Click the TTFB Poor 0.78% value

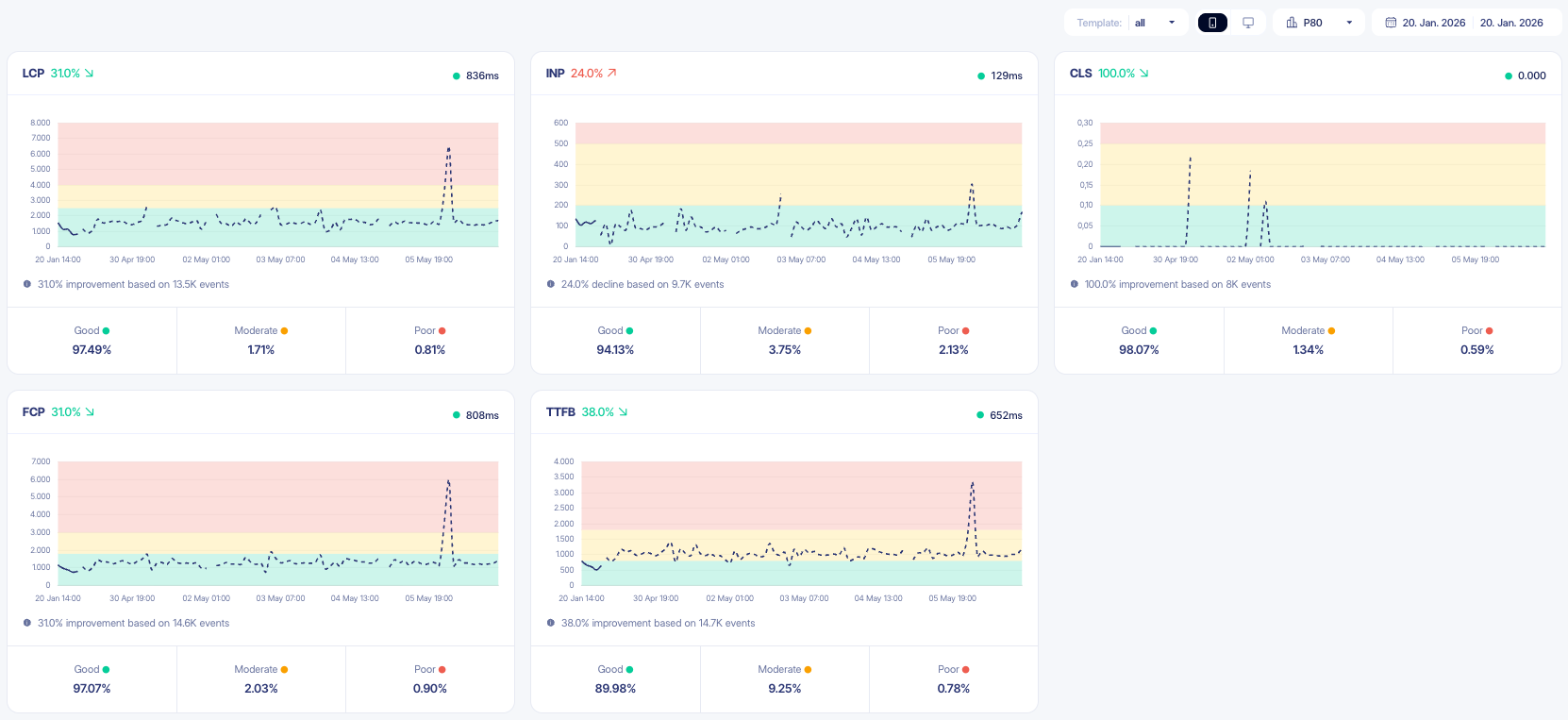(x=954, y=689)
